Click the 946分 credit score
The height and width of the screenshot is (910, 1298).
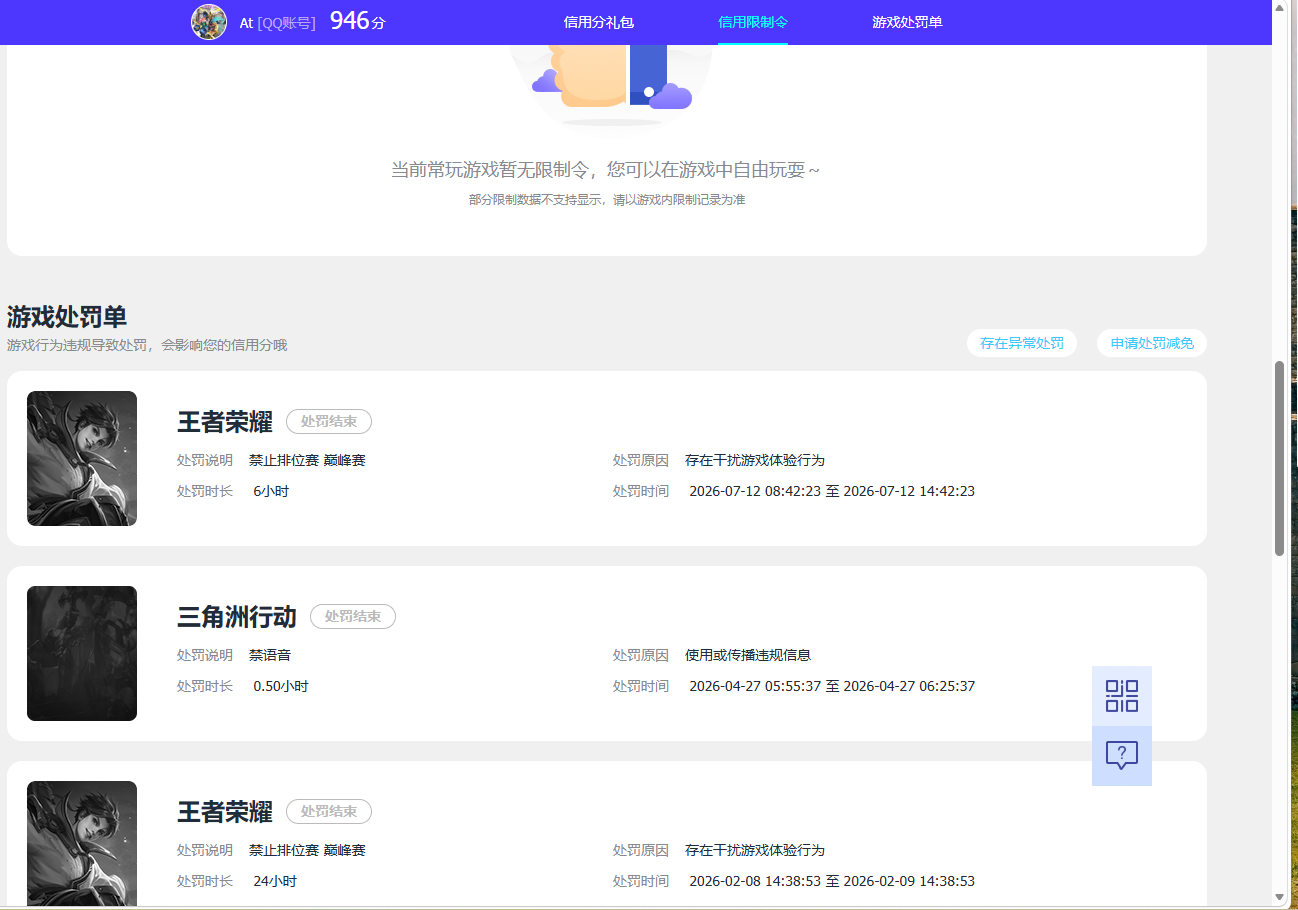pos(357,20)
